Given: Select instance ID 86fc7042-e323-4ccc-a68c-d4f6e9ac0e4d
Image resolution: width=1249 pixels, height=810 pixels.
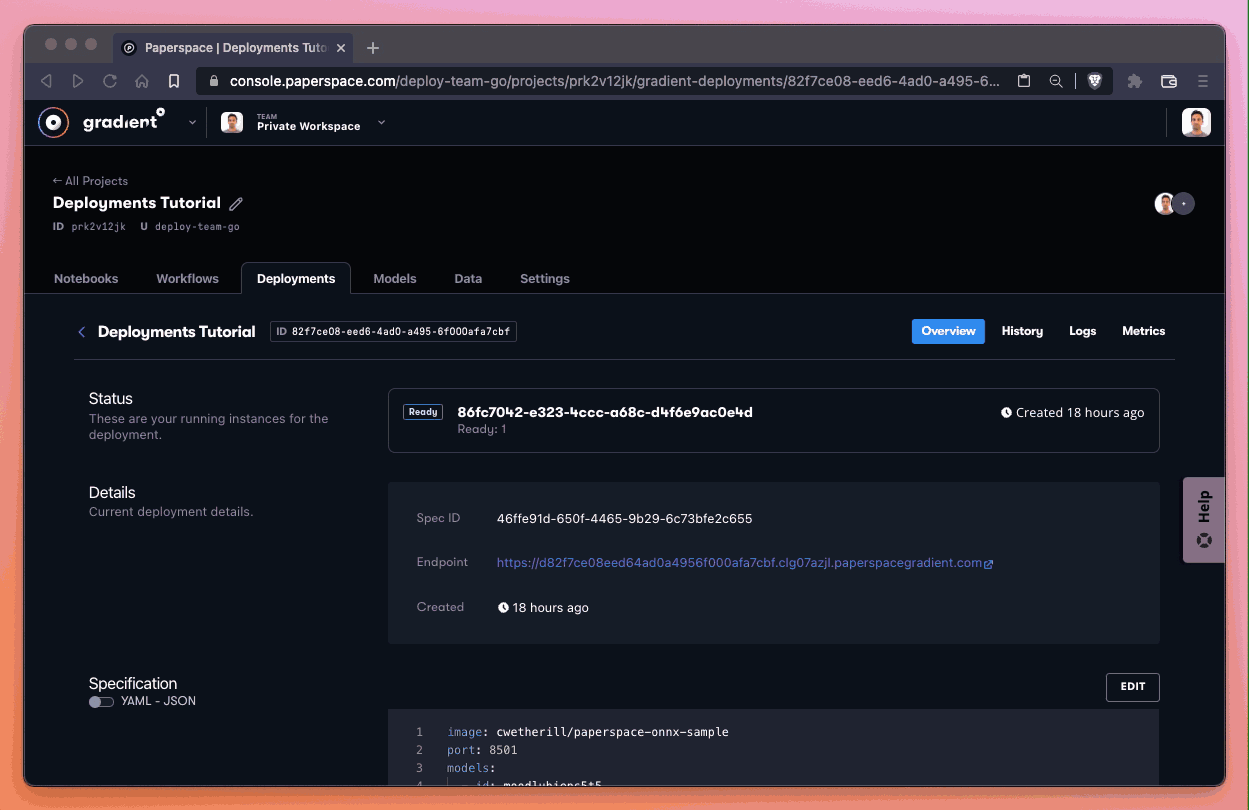Looking at the screenshot, I should (x=605, y=412).
